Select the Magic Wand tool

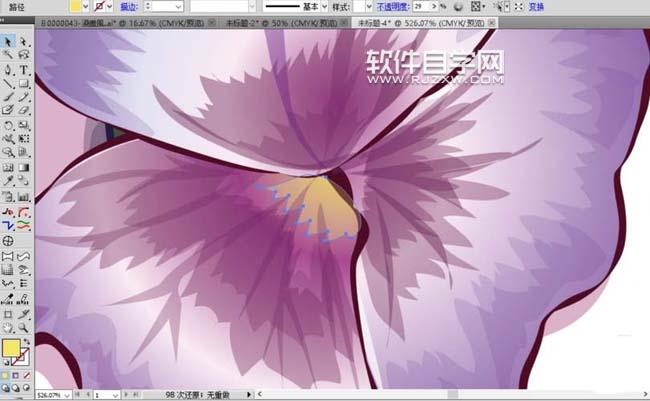pos(8,54)
